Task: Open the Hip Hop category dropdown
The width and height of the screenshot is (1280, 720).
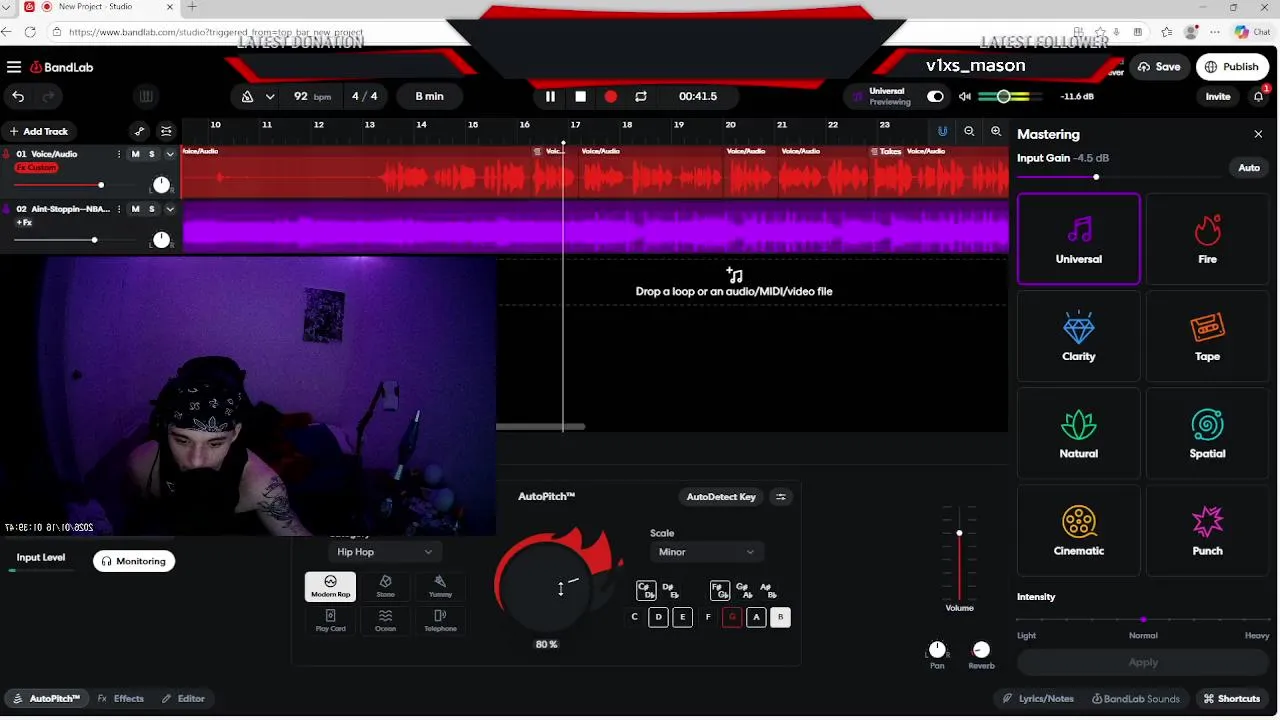Action: click(x=385, y=552)
